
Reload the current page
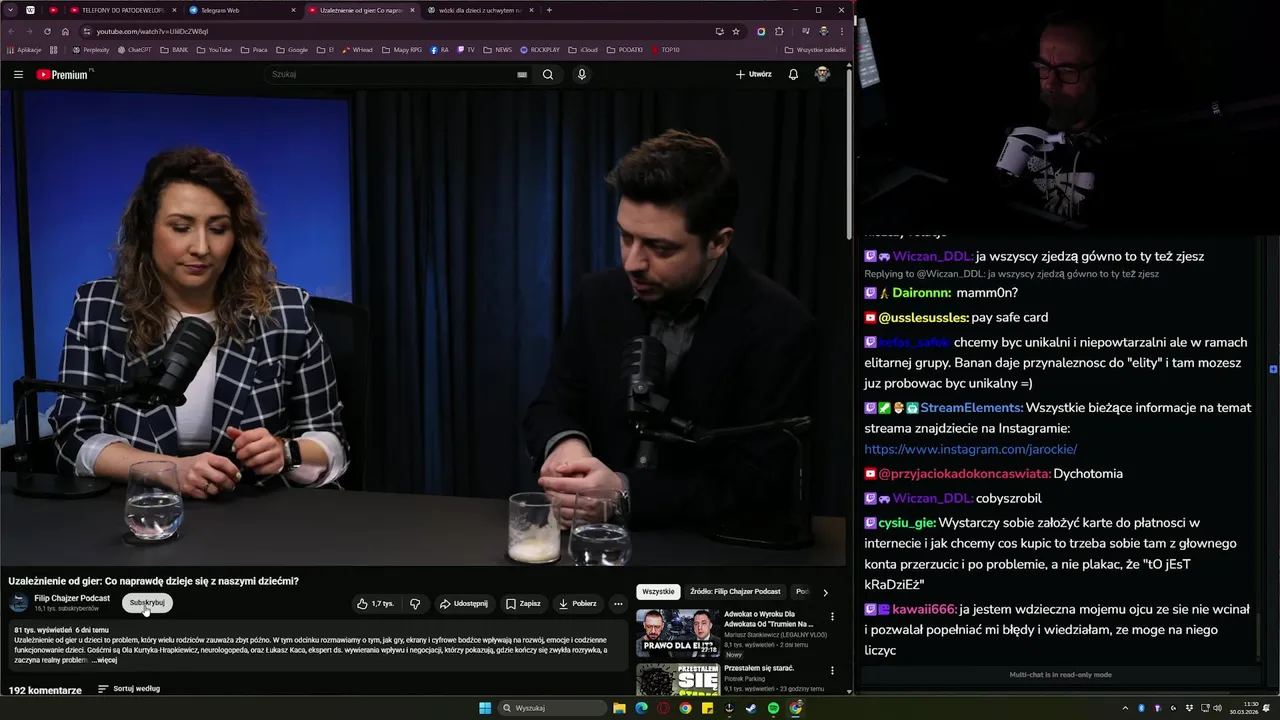[x=47, y=31]
